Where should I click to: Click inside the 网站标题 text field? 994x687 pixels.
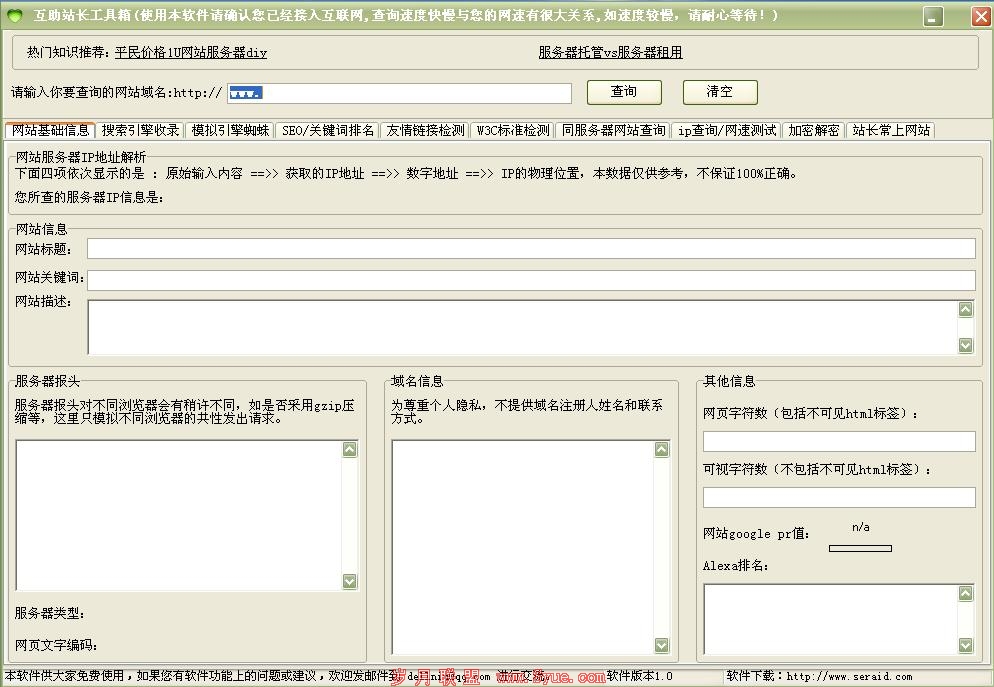pyautogui.click(x=530, y=249)
